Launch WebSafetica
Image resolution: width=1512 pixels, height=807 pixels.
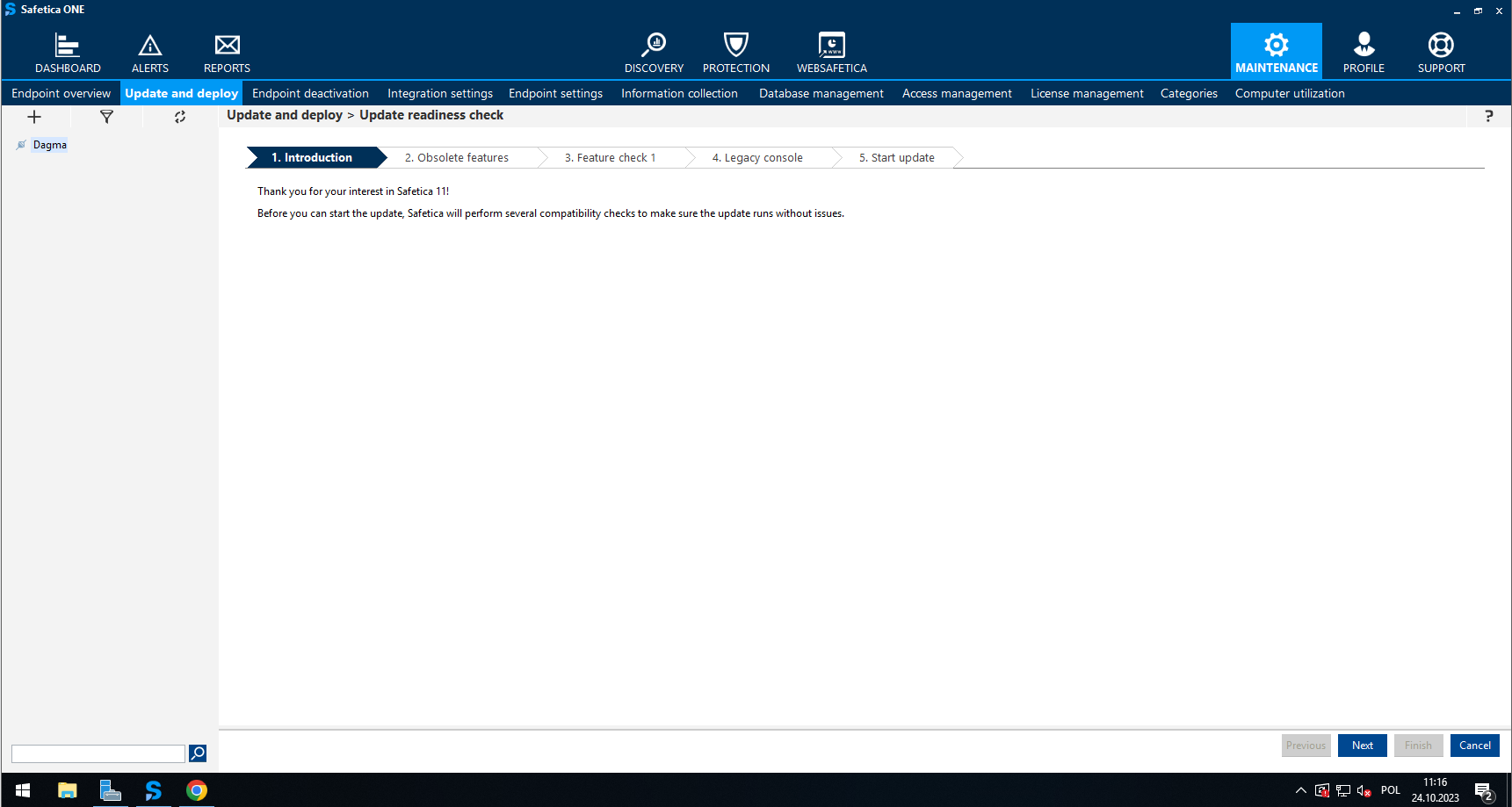pyautogui.click(x=831, y=52)
